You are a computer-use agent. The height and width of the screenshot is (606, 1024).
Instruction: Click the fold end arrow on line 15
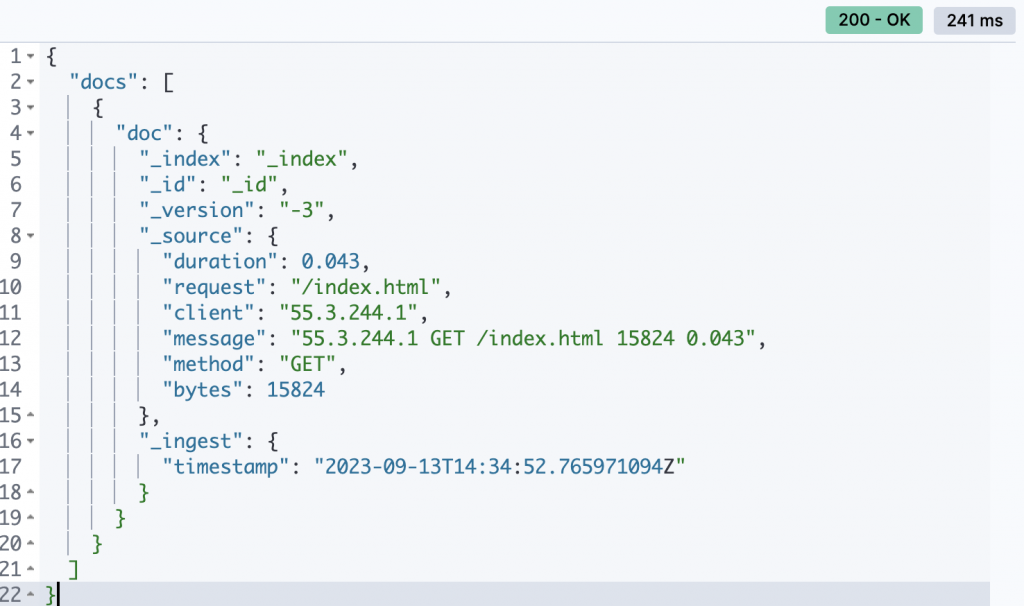(31, 415)
